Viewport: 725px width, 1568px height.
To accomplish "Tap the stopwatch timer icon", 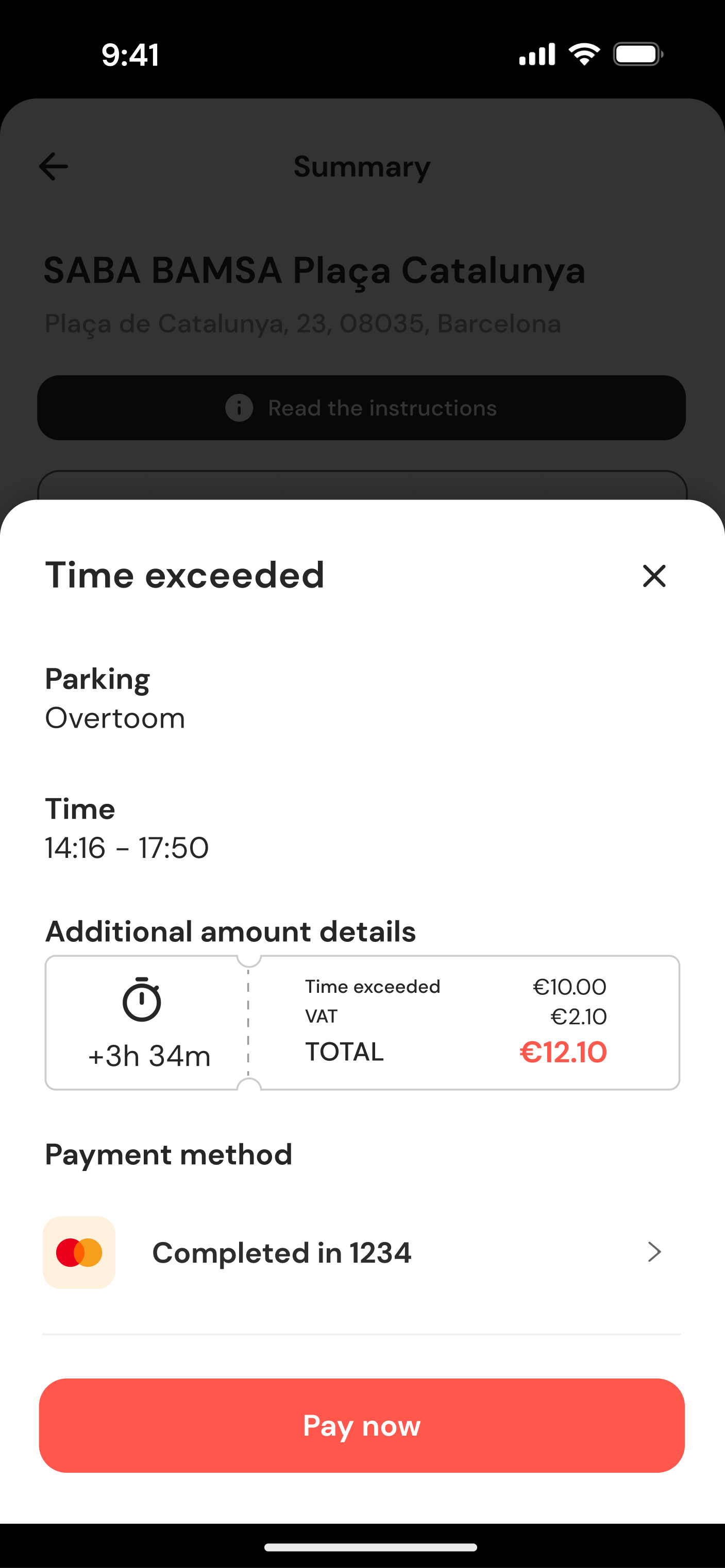I will [142, 999].
